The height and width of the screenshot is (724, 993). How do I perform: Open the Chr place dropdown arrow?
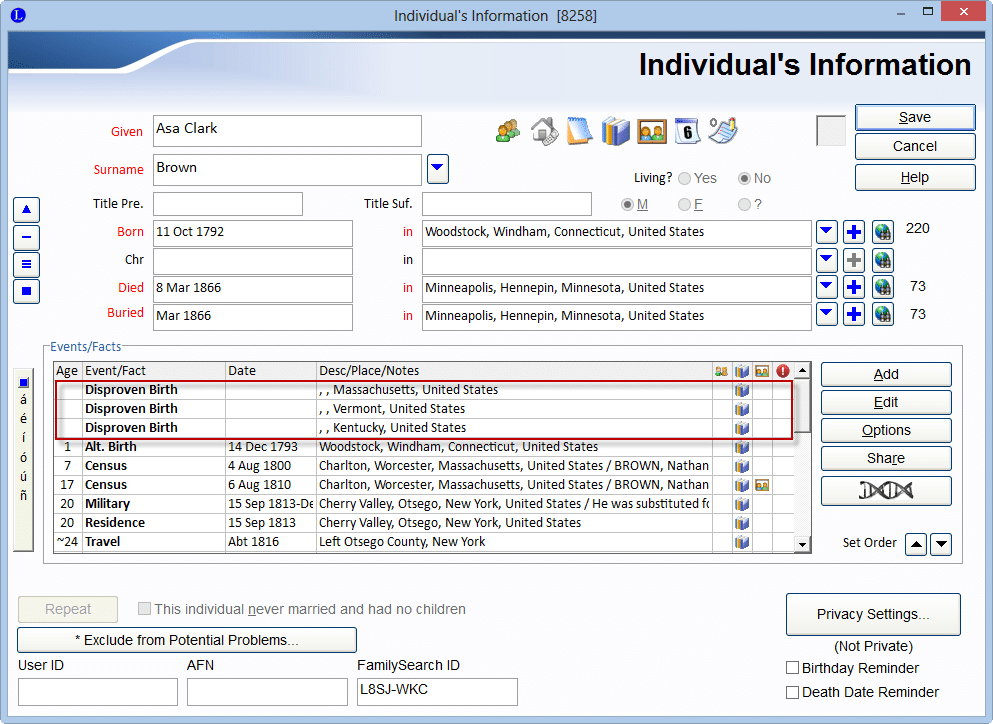click(826, 260)
